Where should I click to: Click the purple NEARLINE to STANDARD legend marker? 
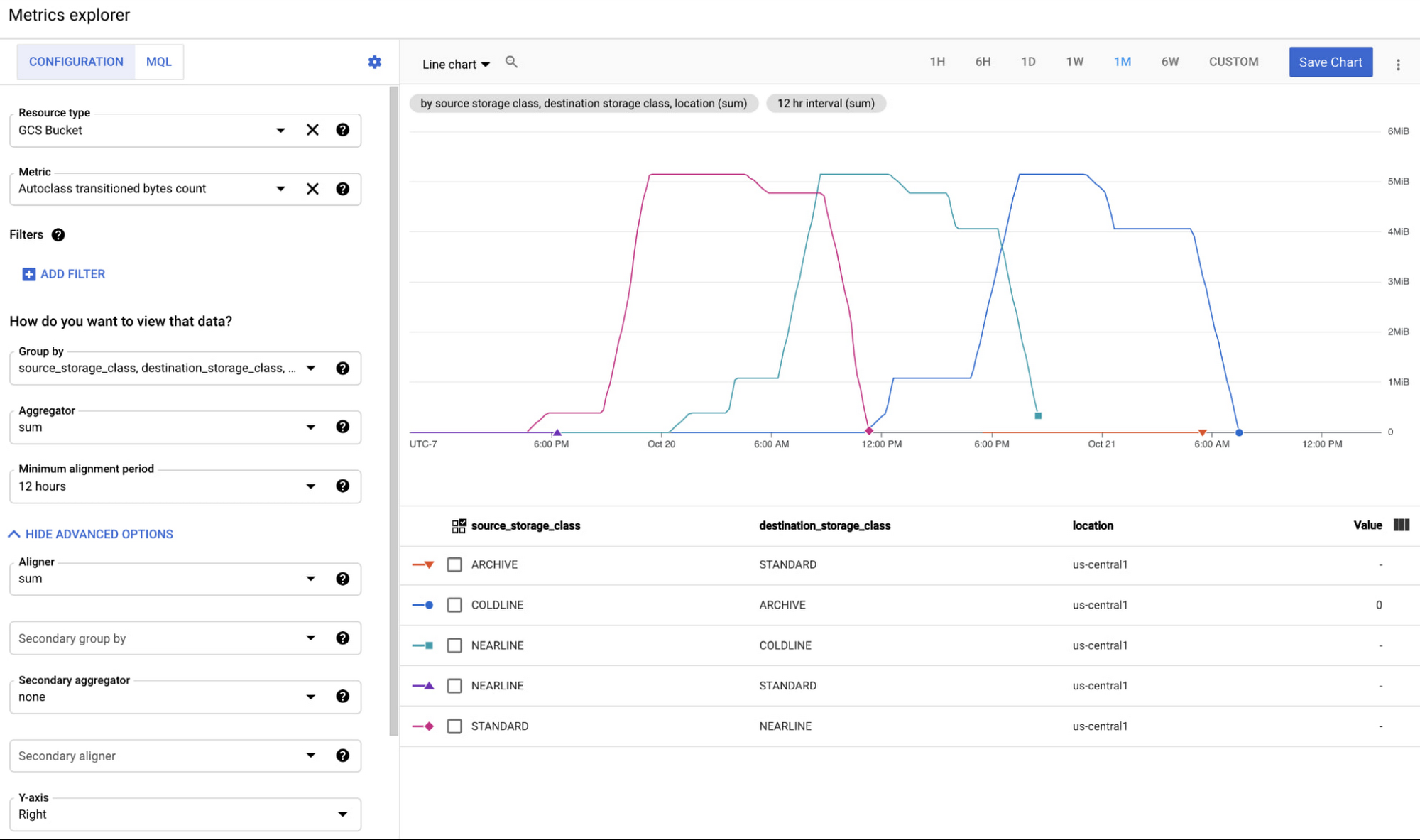point(423,686)
